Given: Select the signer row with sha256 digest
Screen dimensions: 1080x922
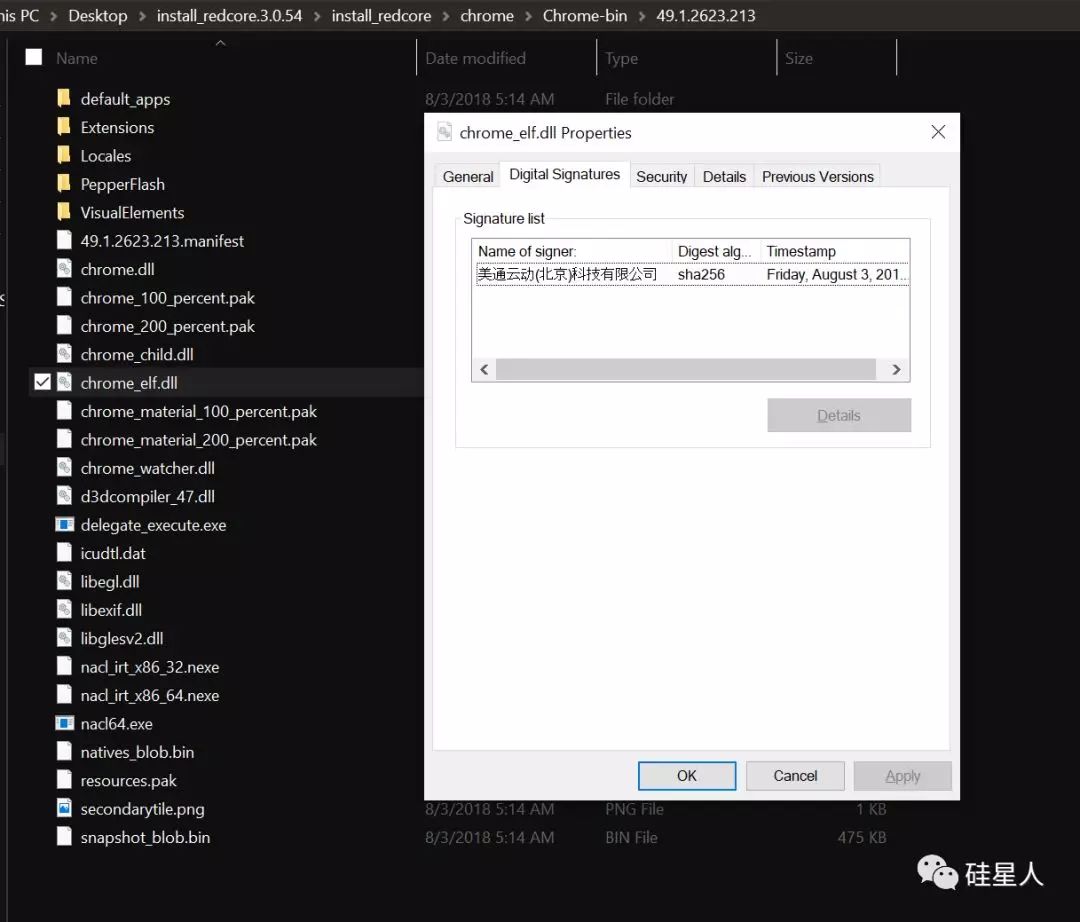Looking at the screenshot, I should point(691,274).
